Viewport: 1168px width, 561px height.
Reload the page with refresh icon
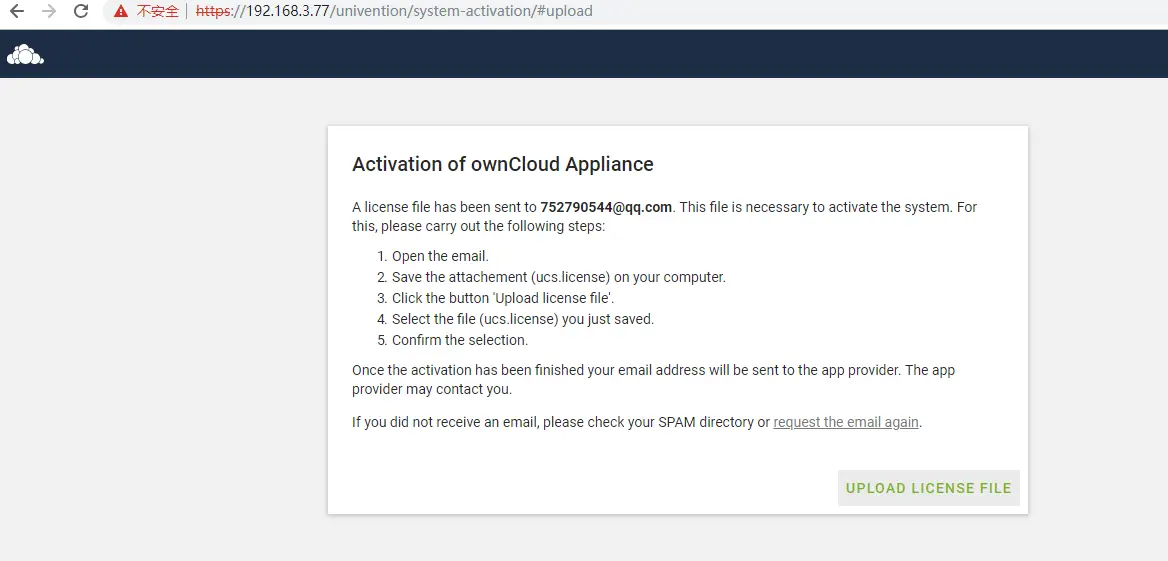(x=81, y=11)
